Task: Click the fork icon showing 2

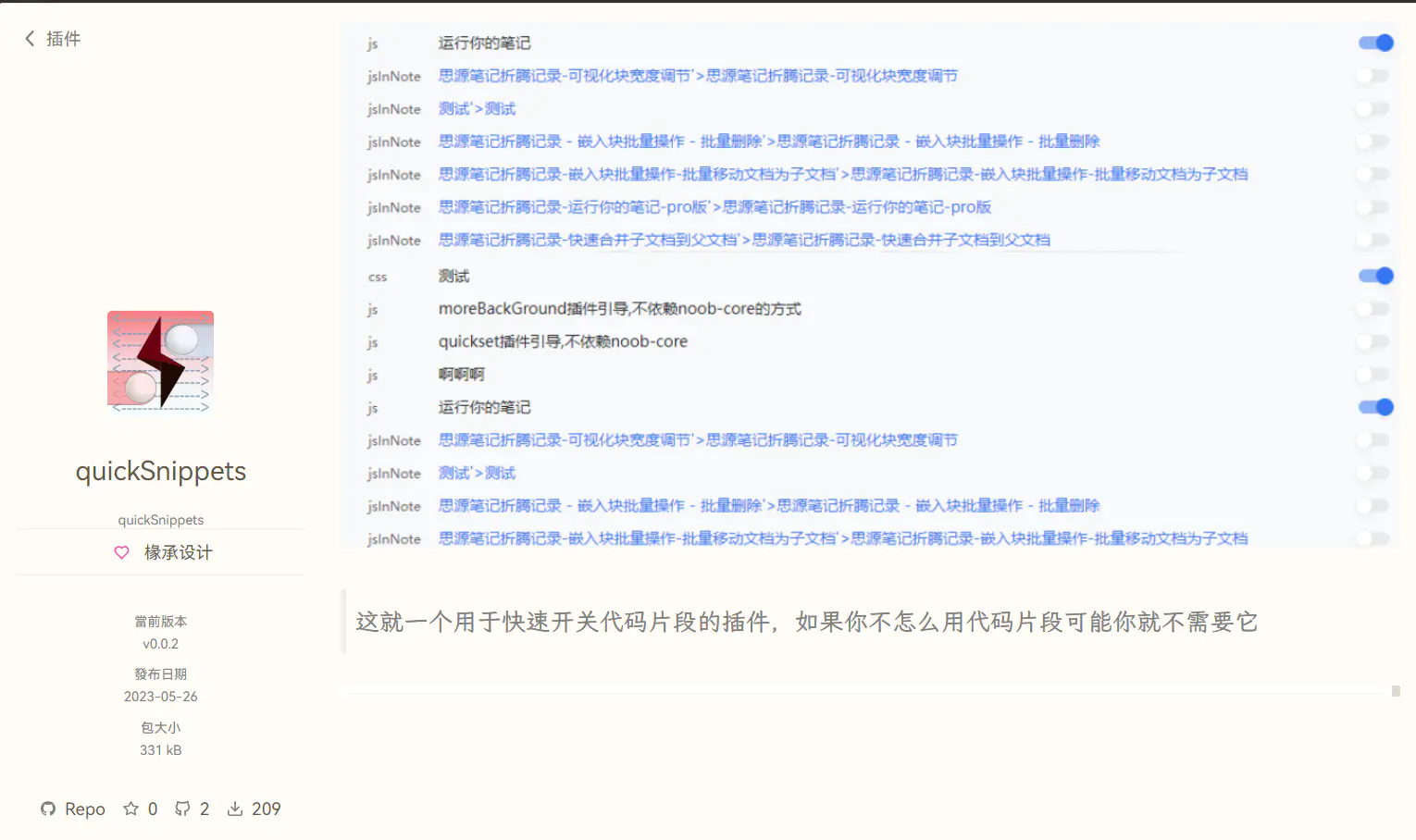Action: 182,809
